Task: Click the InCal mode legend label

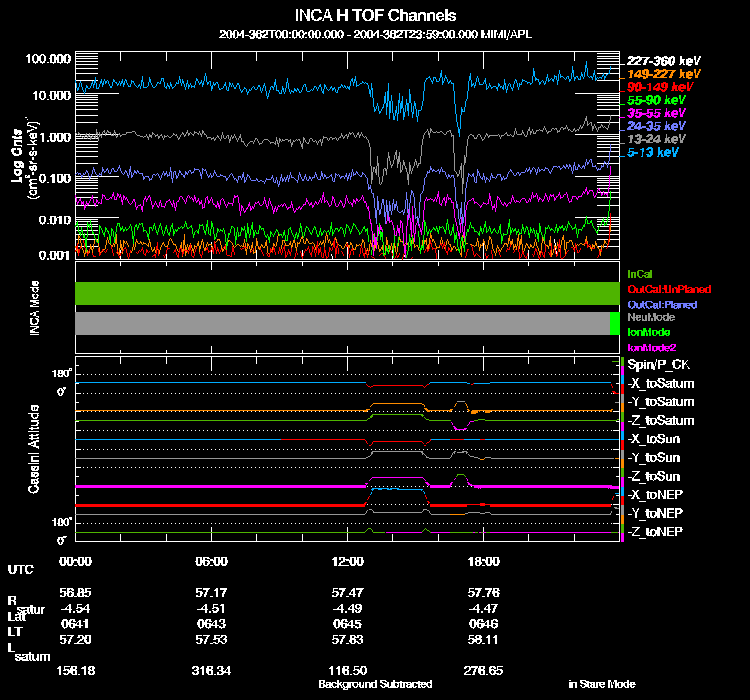Action: point(640,273)
